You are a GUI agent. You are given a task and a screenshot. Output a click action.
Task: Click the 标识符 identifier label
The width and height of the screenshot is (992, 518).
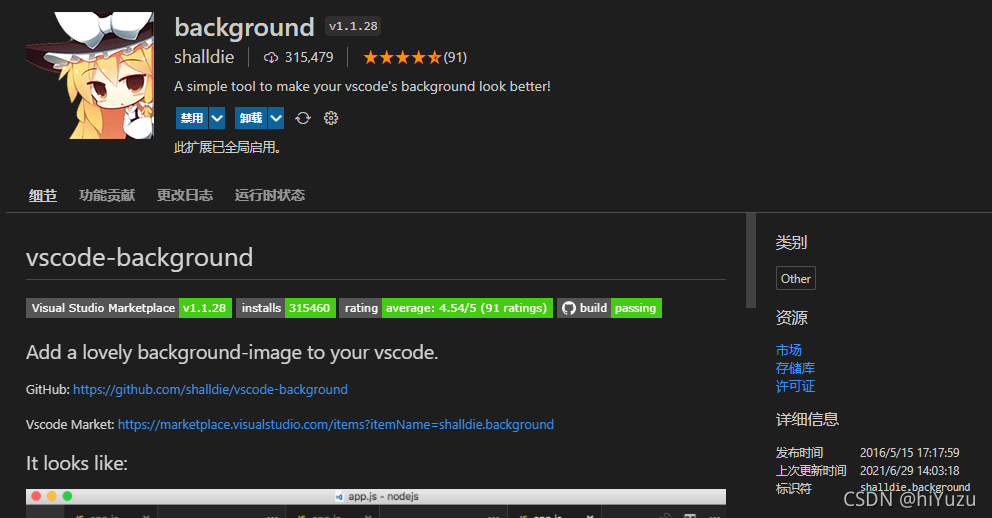pos(793,488)
